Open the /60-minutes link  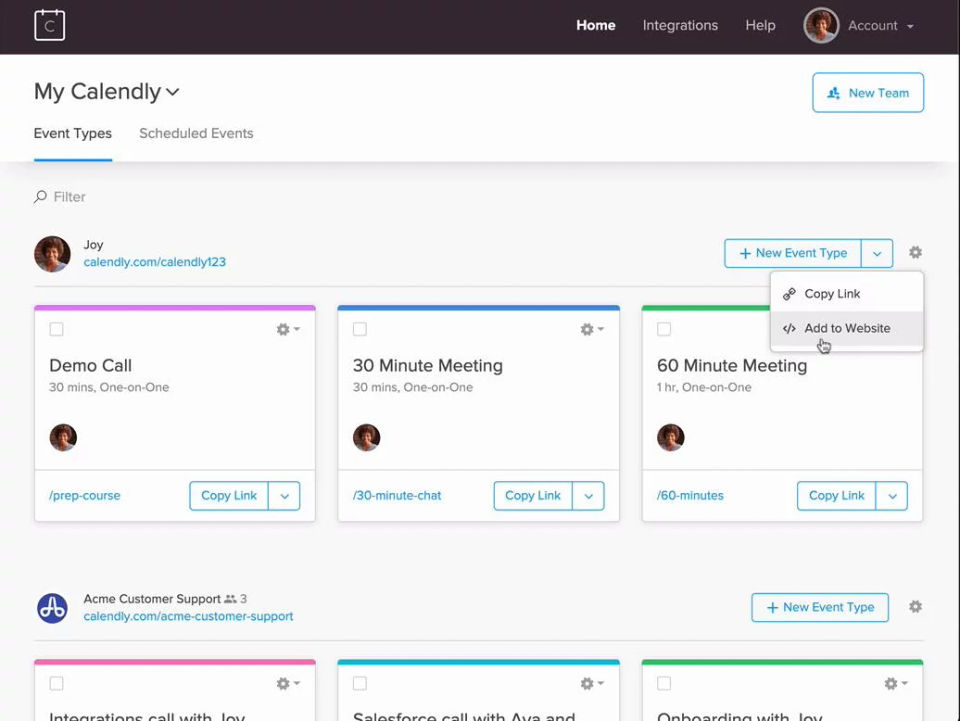(690, 496)
